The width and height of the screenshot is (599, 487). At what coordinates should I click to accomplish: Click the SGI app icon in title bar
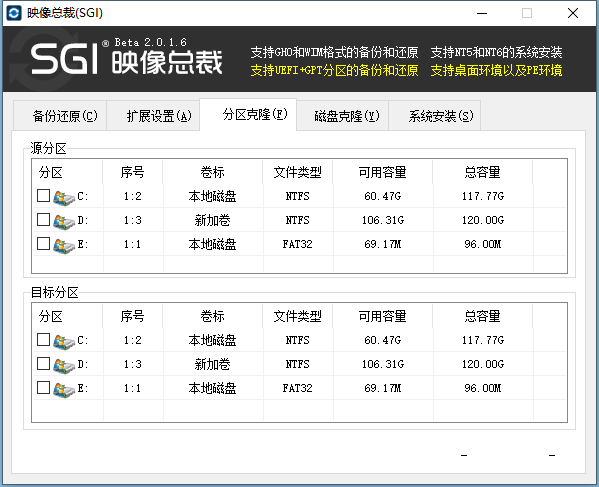coord(14,13)
